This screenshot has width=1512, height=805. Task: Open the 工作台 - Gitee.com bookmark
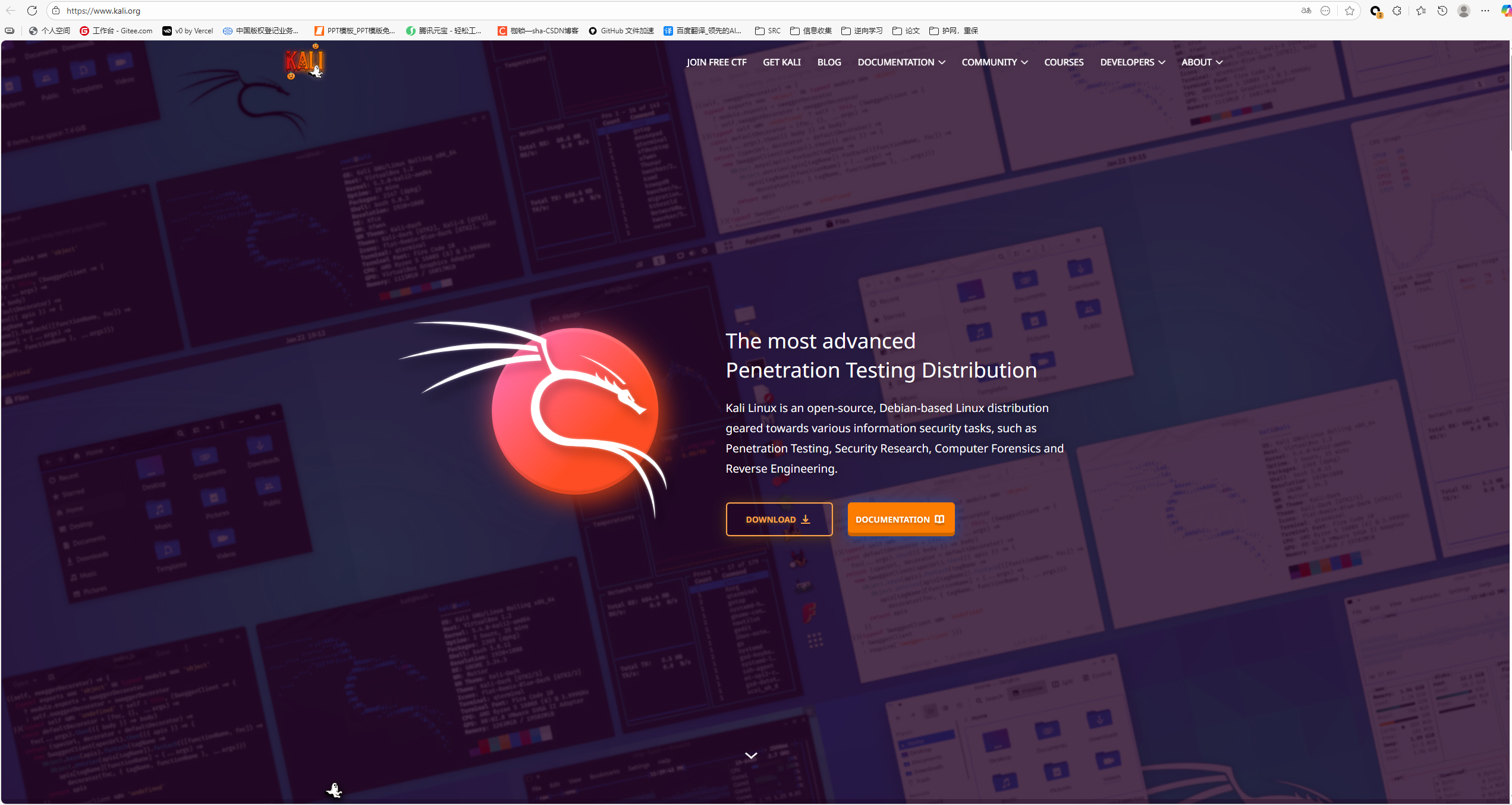116,31
